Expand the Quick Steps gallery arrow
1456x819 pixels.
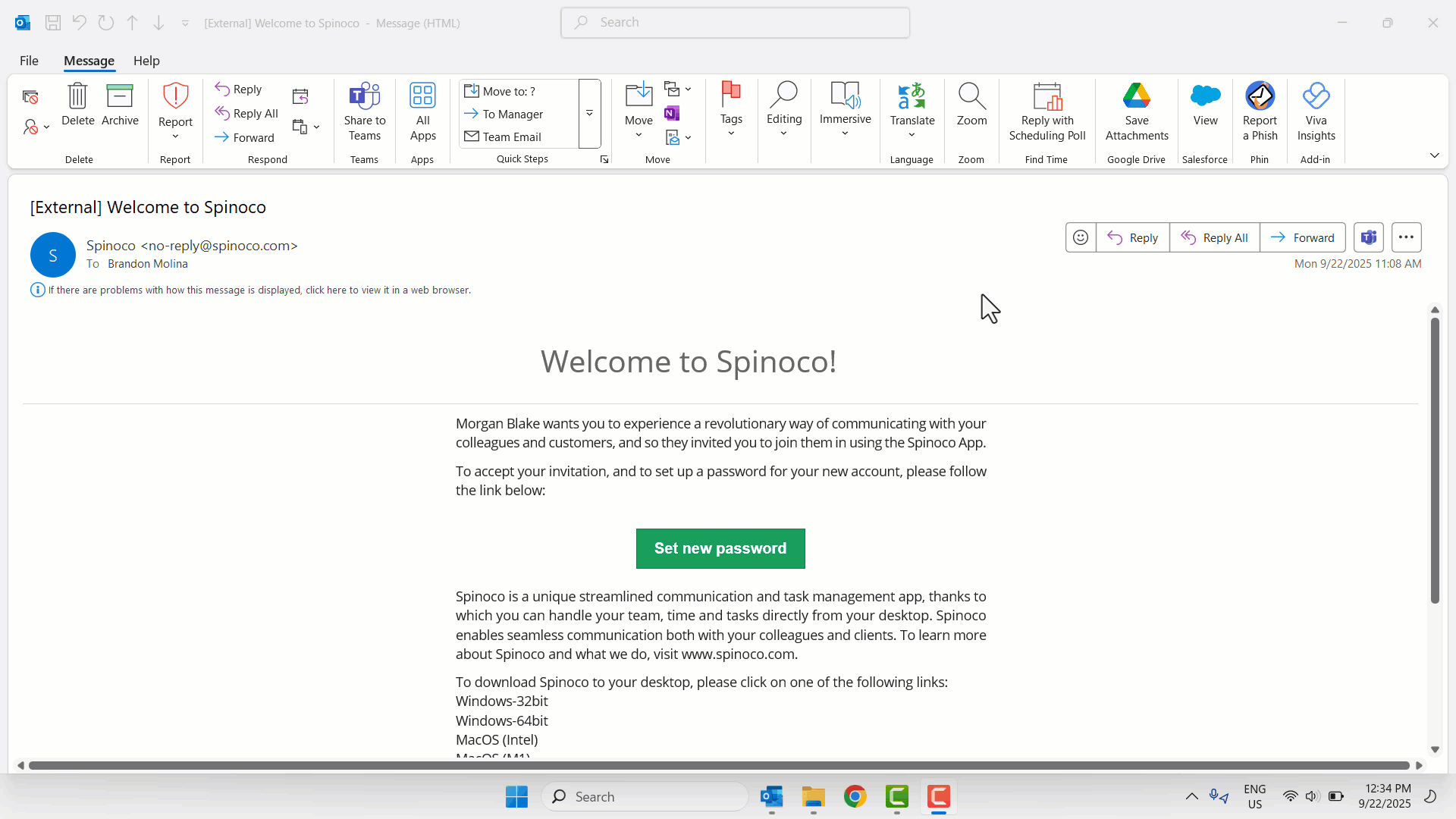pos(589,114)
